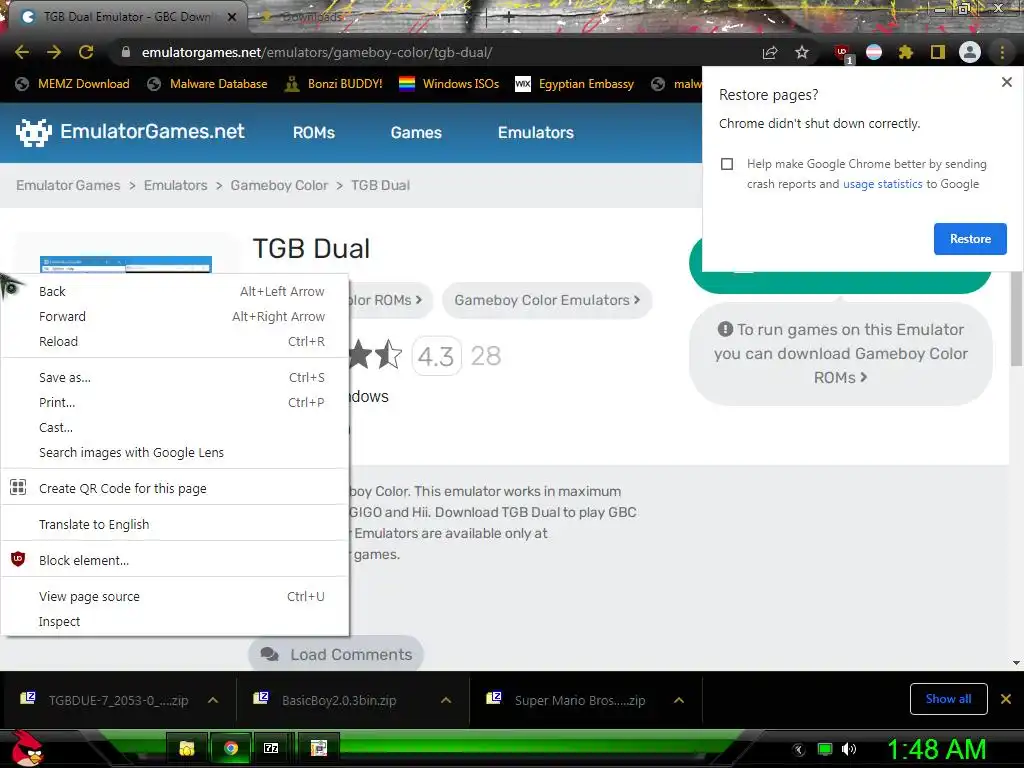1024x768 pixels.
Task: Click Emulator Games breadcrumb link
Action: tap(68, 185)
